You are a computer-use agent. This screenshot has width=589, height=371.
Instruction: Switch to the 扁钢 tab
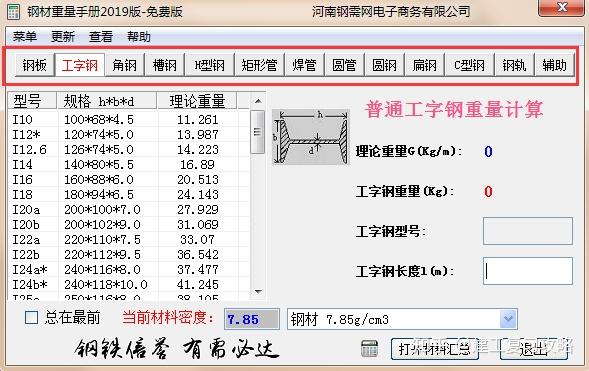424,65
